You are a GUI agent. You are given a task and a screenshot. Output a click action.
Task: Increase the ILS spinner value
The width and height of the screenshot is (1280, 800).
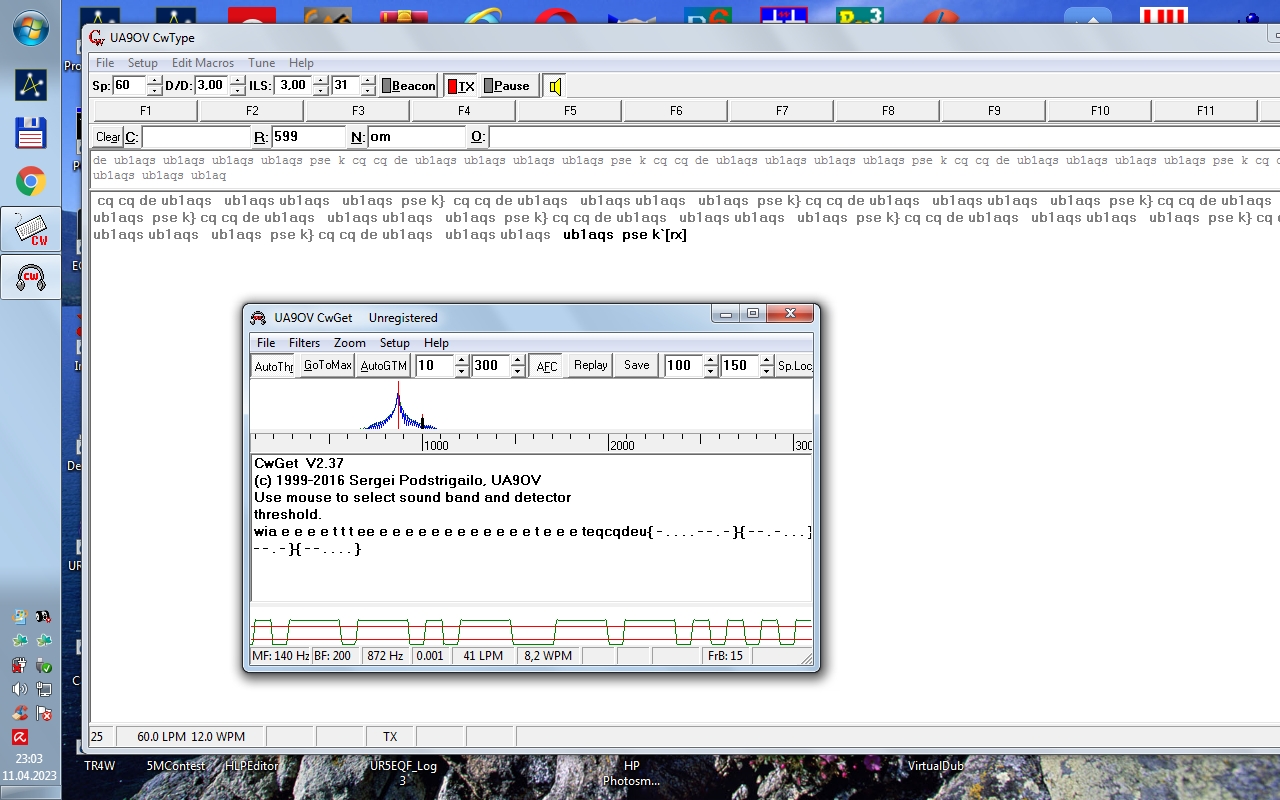point(320,80)
